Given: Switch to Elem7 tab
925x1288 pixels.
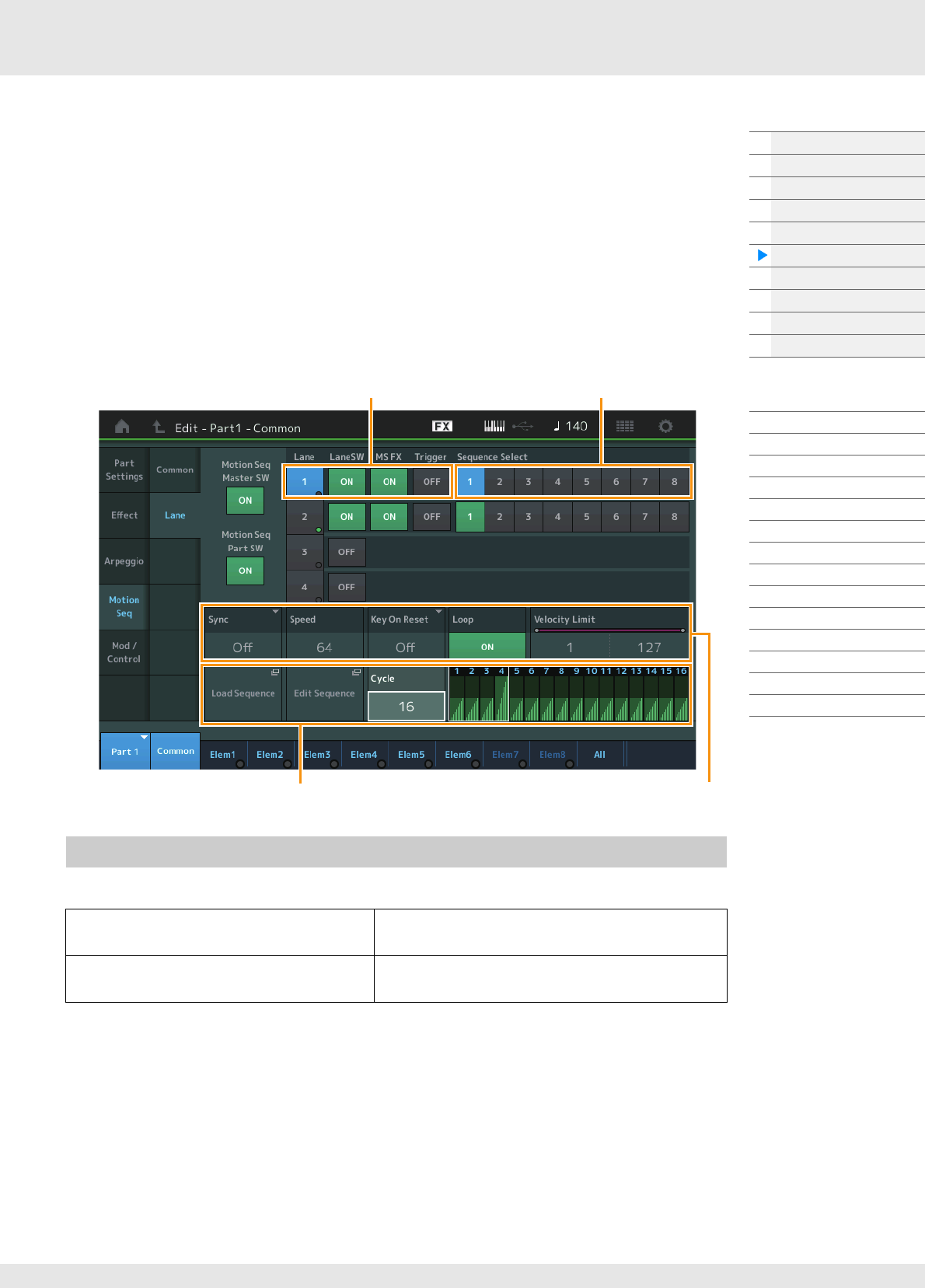Looking at the screenshot, I should 506,754.
